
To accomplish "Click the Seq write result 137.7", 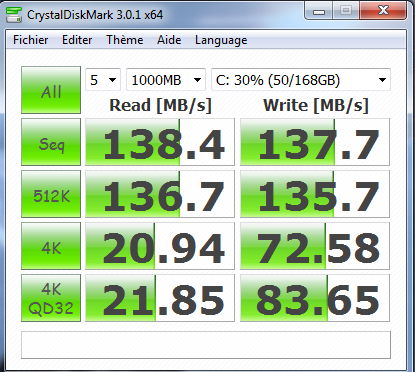I will coord(315,142).
